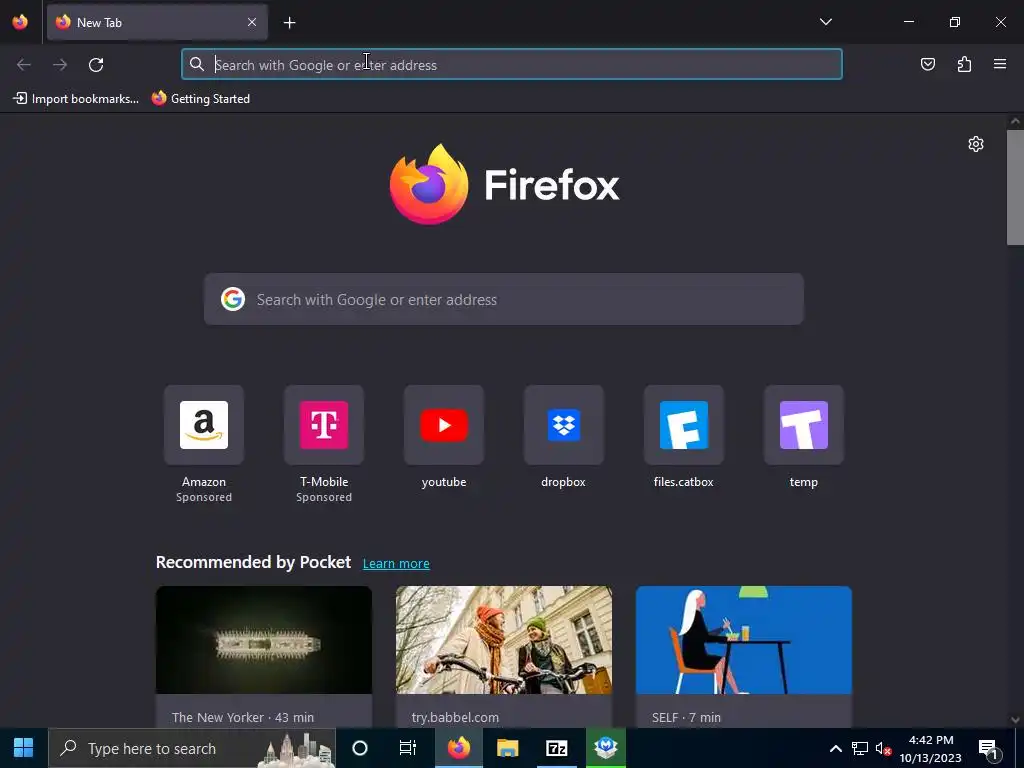Select the New Tab tab

(157, 23)
